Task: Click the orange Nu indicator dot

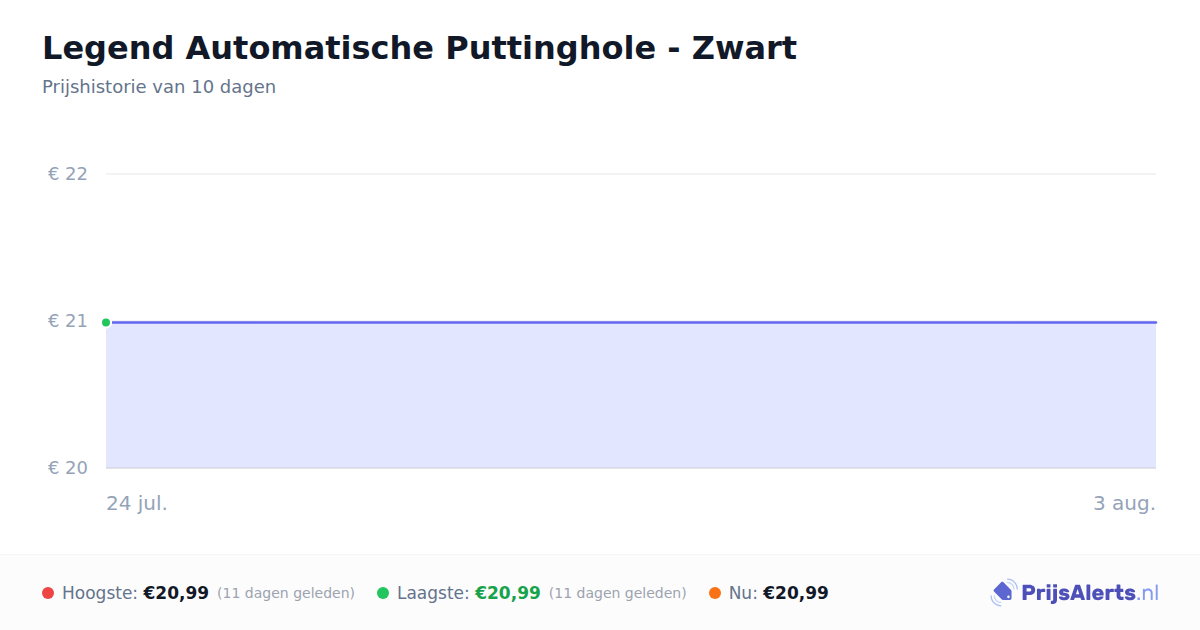Action: coord(715,593)
